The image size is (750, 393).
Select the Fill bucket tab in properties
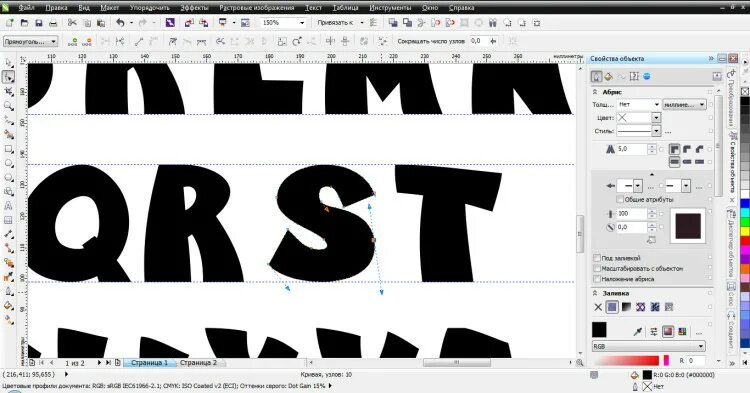pyautogui.click(x=608, y=76)
